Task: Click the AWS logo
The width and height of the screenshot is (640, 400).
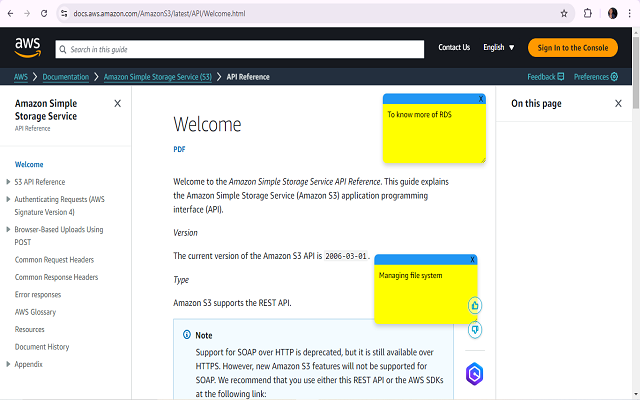Action: 28,48
